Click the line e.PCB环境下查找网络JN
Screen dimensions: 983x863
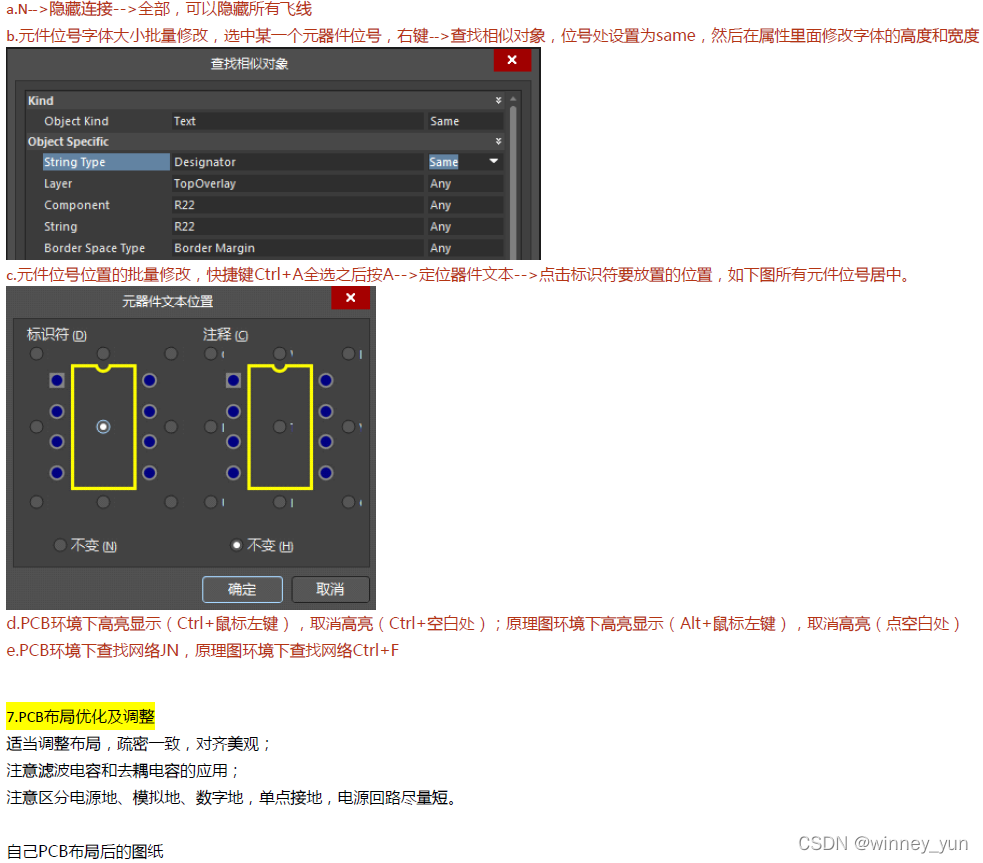click(x=202, y=651)
